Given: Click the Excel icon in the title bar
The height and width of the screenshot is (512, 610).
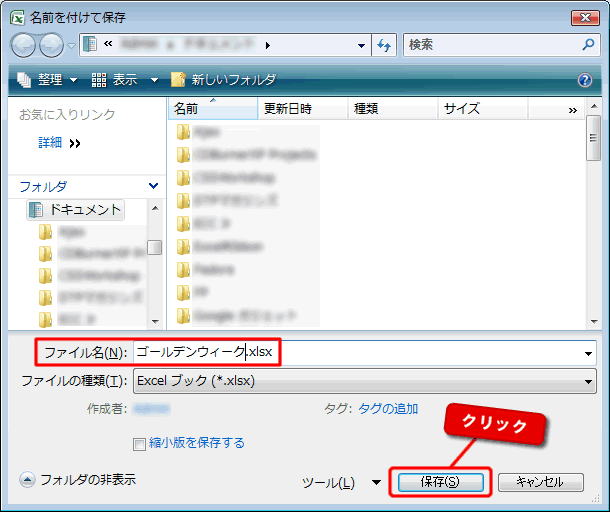Looking at the screenshot, I should (17, 18).
